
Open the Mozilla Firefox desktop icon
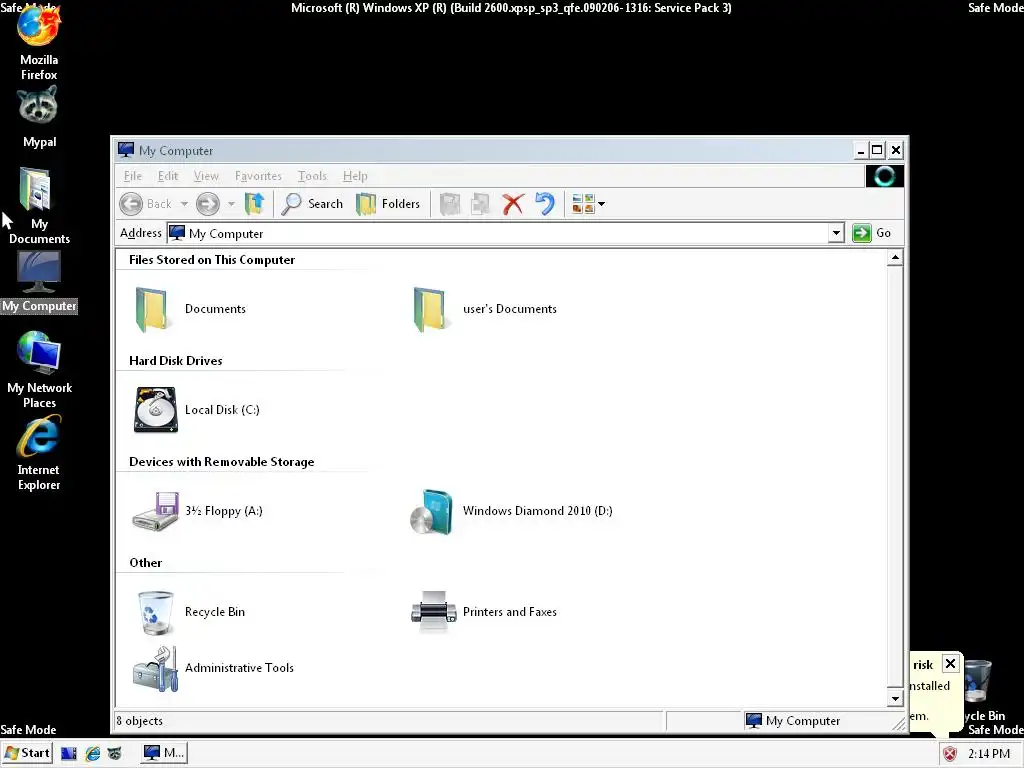(x=39, y=42)
